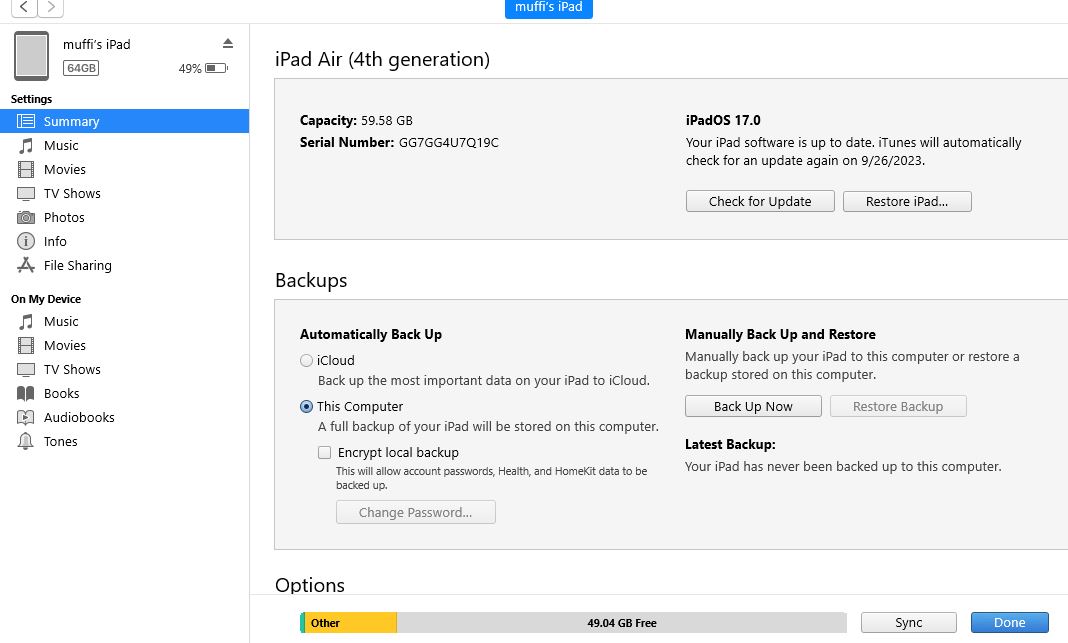The height and width of the screenshot is (643, 1068).
Task: Click the muffi's iPad device tab
Action: pos(549,8)
